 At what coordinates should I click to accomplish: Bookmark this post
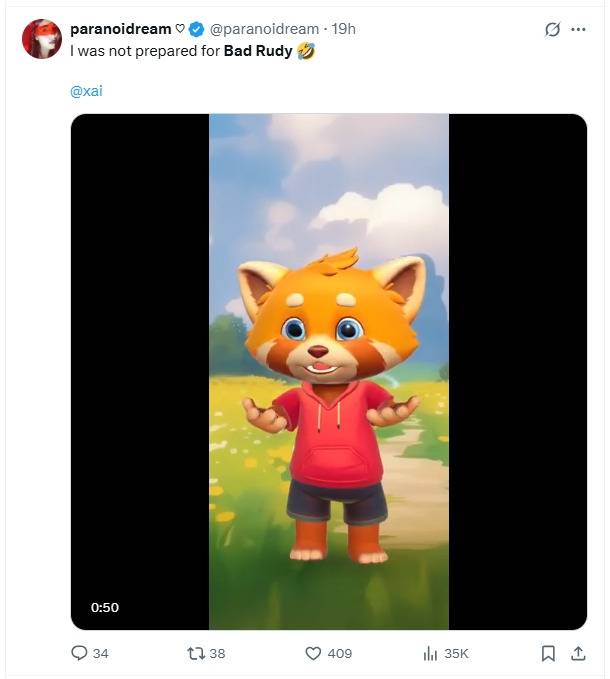(548, 653)
